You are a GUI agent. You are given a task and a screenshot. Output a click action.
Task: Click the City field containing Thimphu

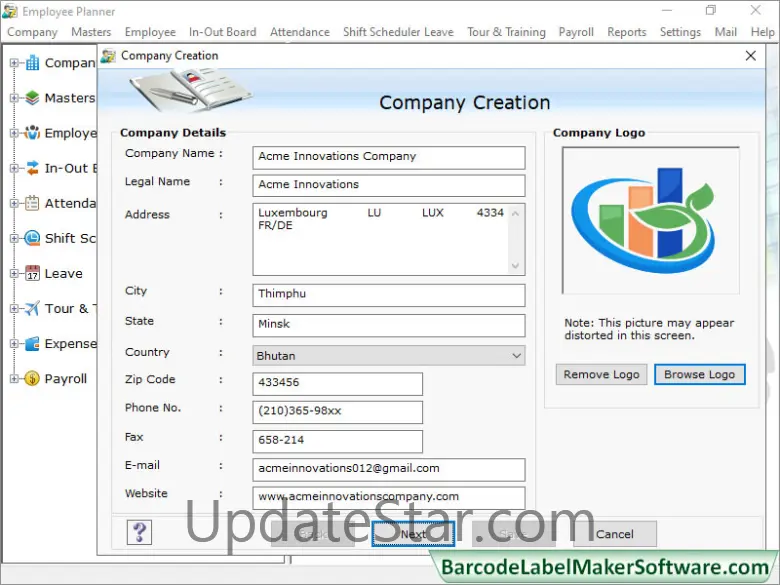(389, 294)
